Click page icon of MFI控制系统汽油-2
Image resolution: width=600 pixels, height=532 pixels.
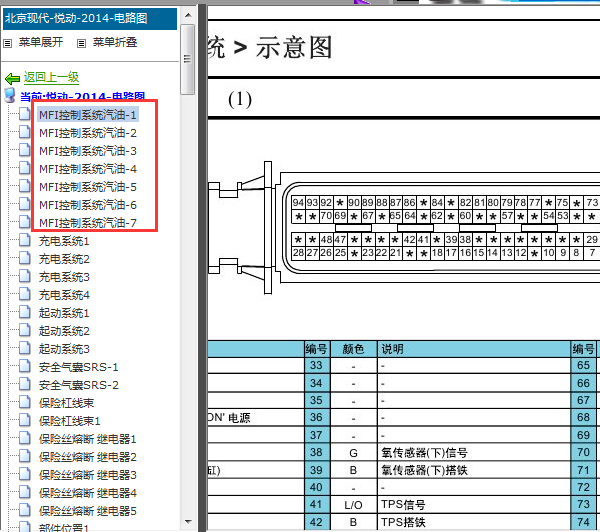(25, 132)
